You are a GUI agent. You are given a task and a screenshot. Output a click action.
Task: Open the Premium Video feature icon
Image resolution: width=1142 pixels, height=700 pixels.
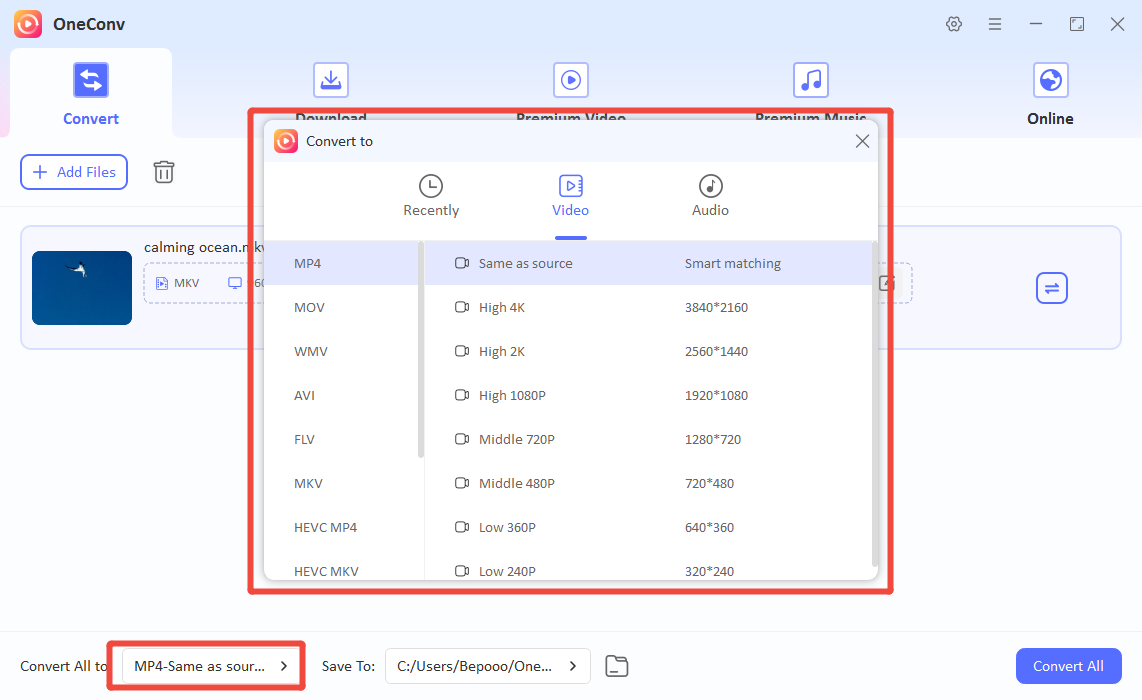point(571,79)
